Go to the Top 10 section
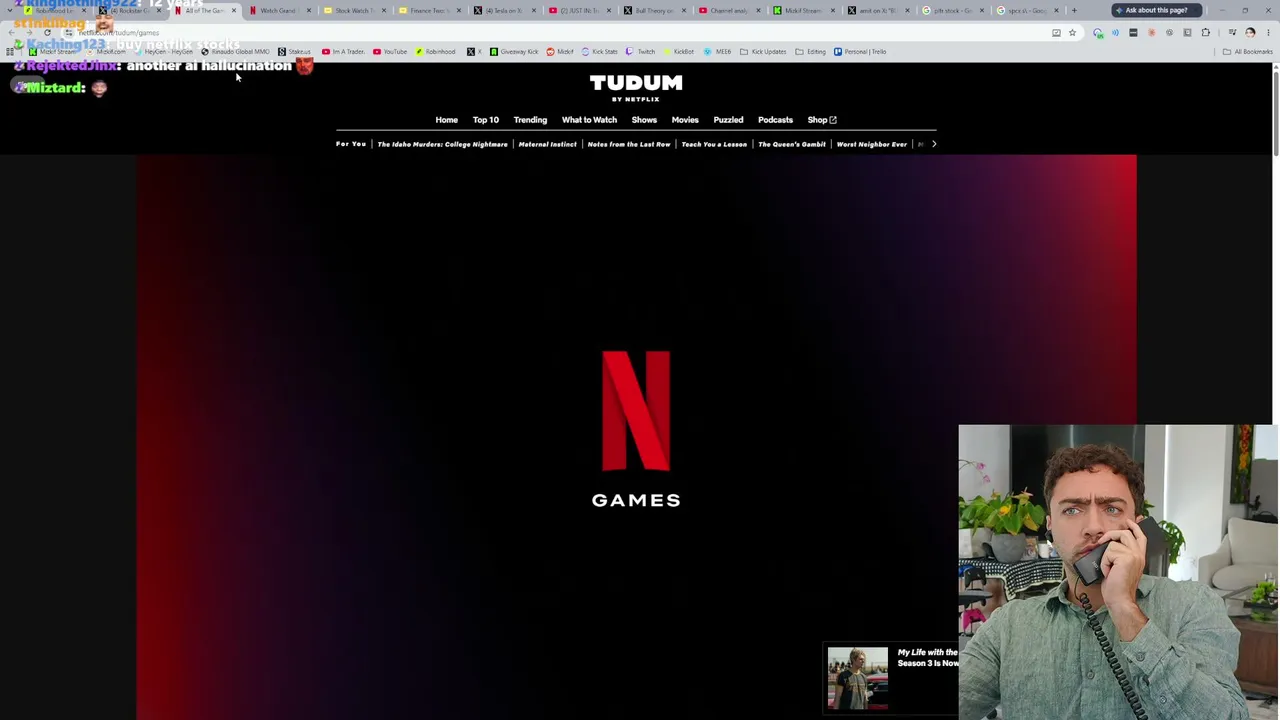Viewport: 1280px width, 720px height. (x=485, y=120)
